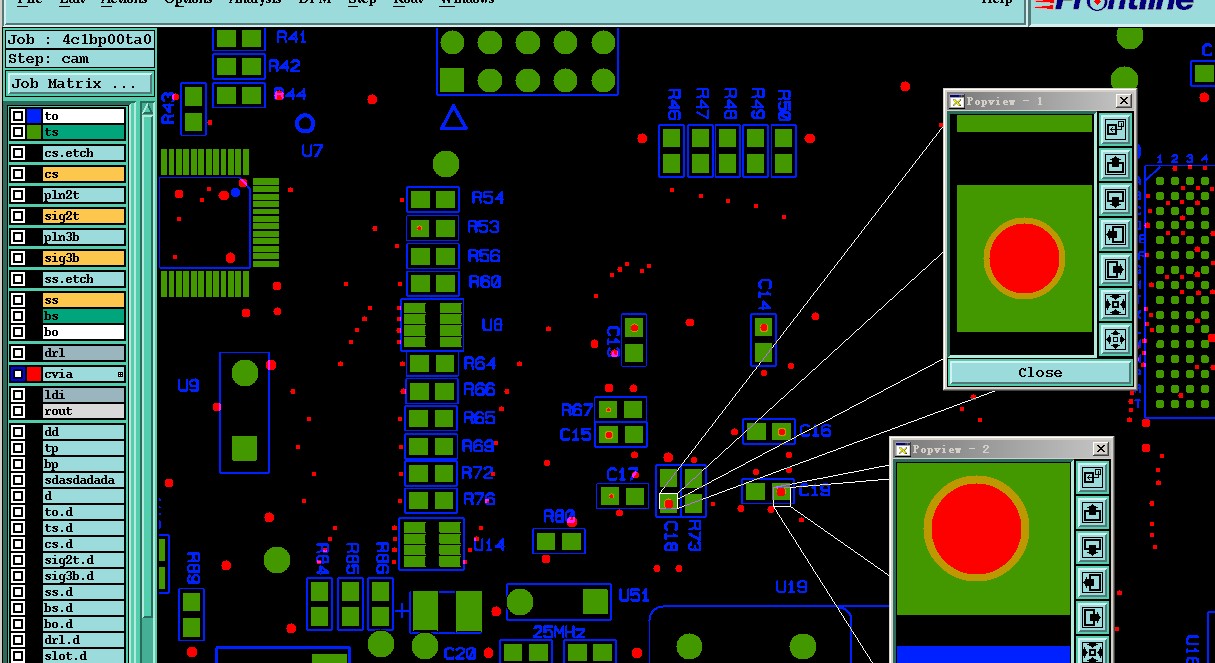The height and width of the screenshot is (663, 1215).
Task: Click U51 component on board
Action: (x=558, y=602)
